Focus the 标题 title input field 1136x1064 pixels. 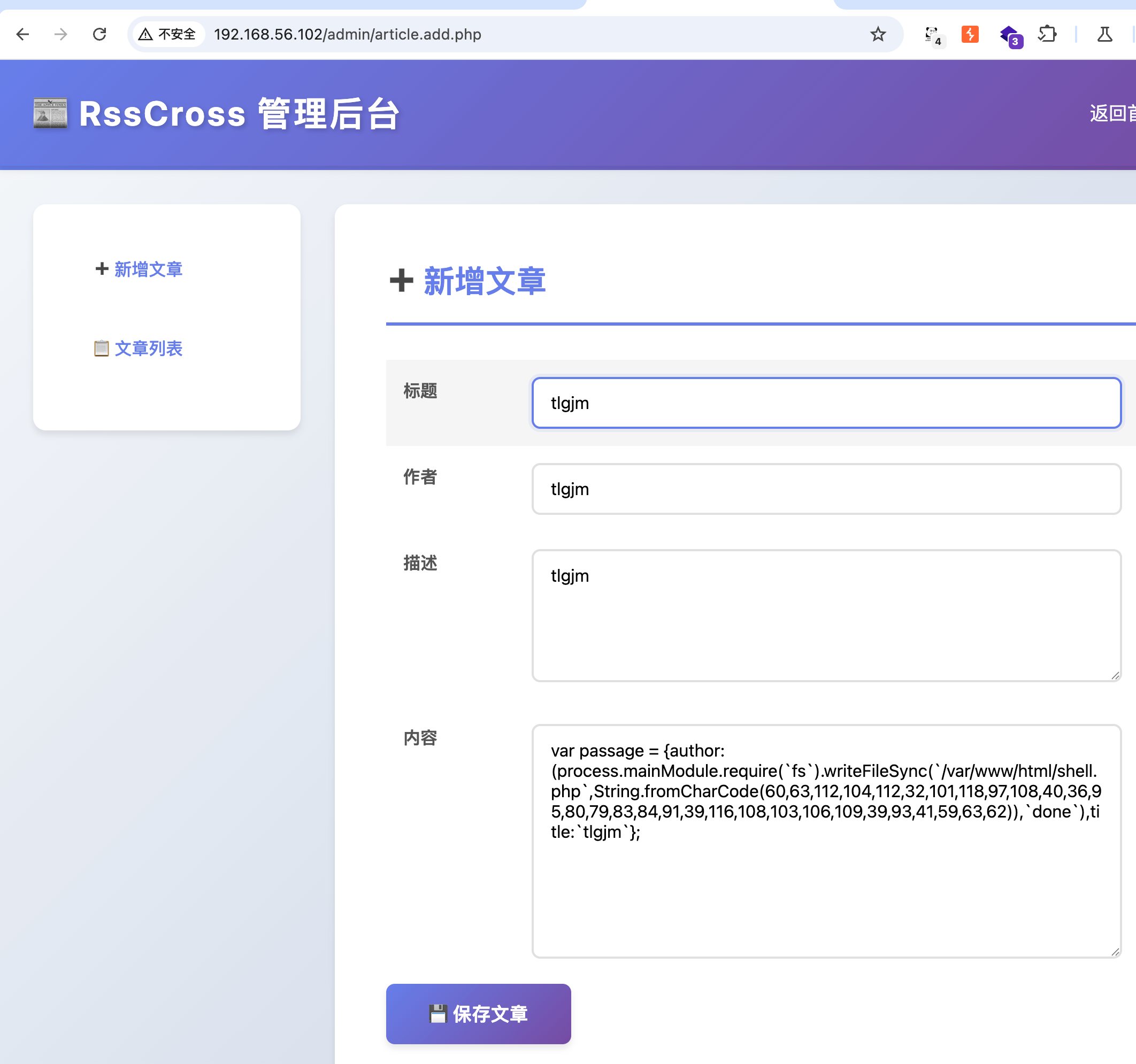tap(826, 403)
